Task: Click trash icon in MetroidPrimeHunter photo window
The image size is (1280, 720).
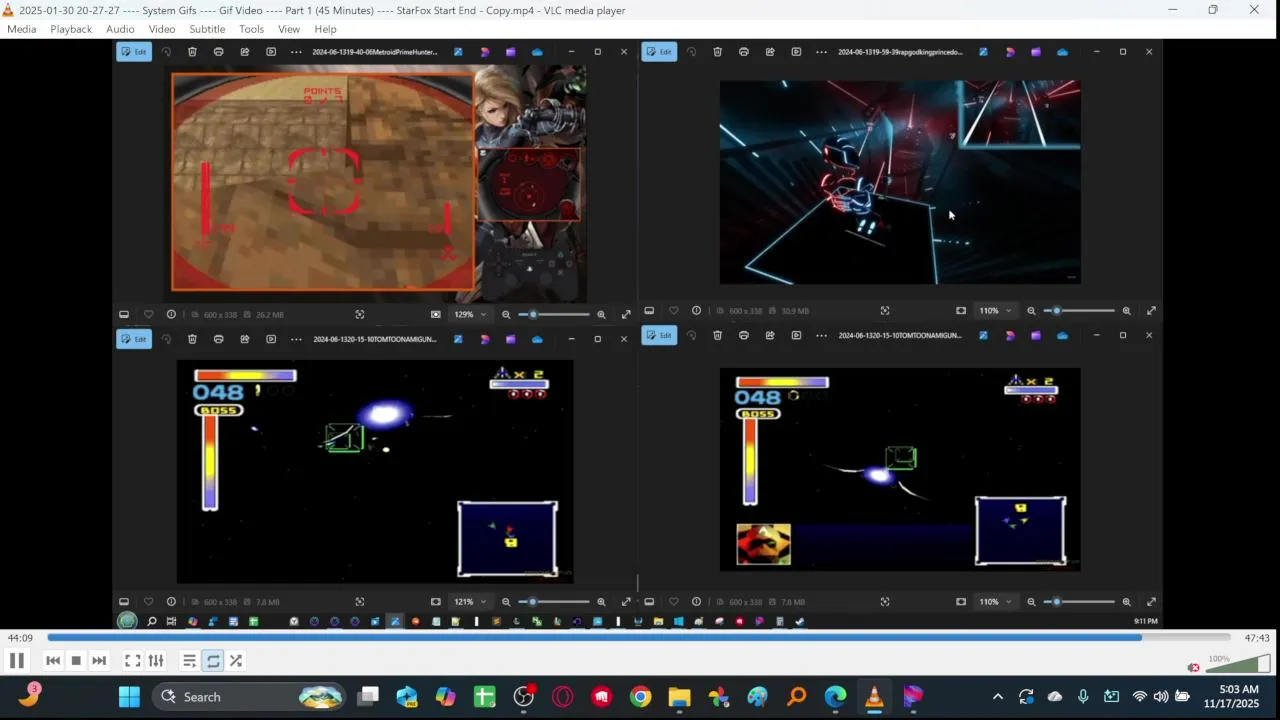Action: pyautogui.click(x=192, y=52)
